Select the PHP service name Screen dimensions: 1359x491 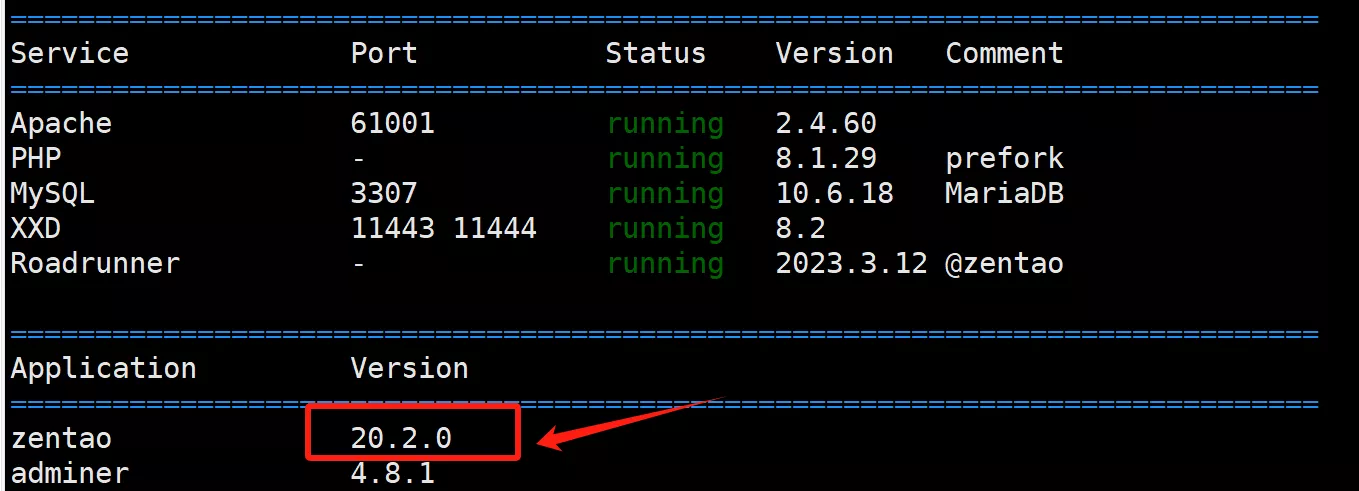point(36,158)
